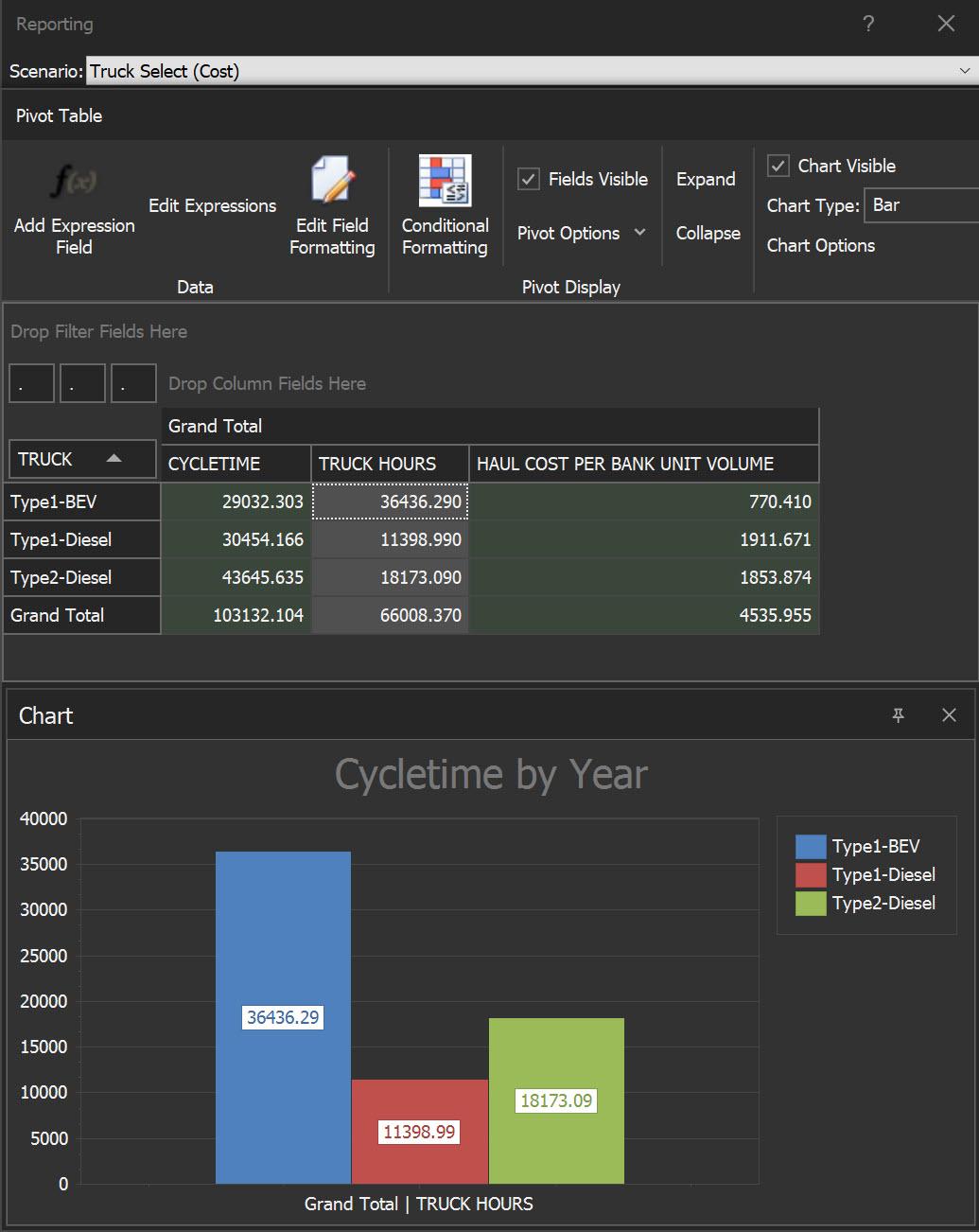Select the Type1-Diesel row header

tap(84, 539)
